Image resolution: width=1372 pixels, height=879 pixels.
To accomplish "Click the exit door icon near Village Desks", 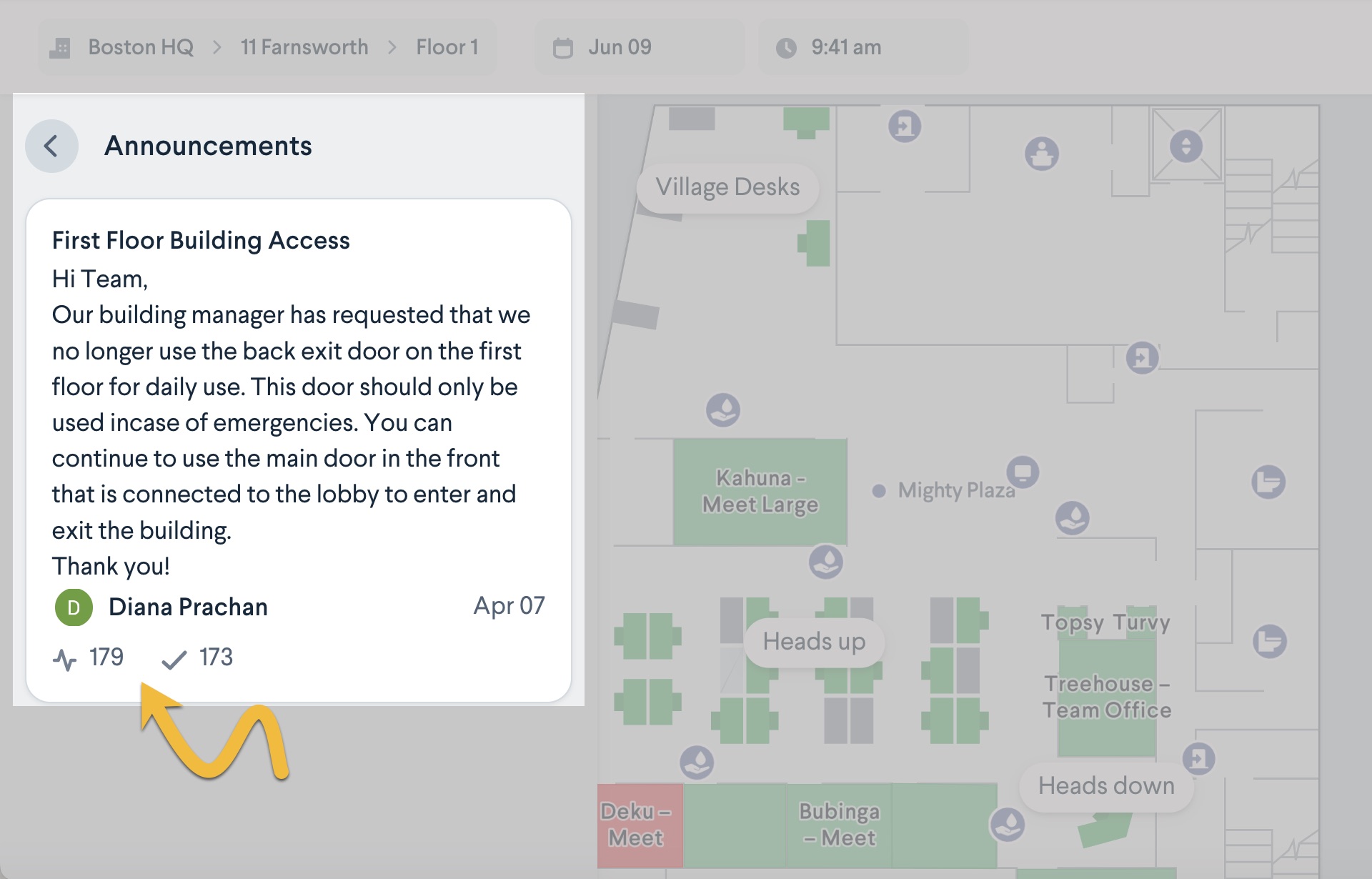I will pyautogui.click(x=905, y=126).
